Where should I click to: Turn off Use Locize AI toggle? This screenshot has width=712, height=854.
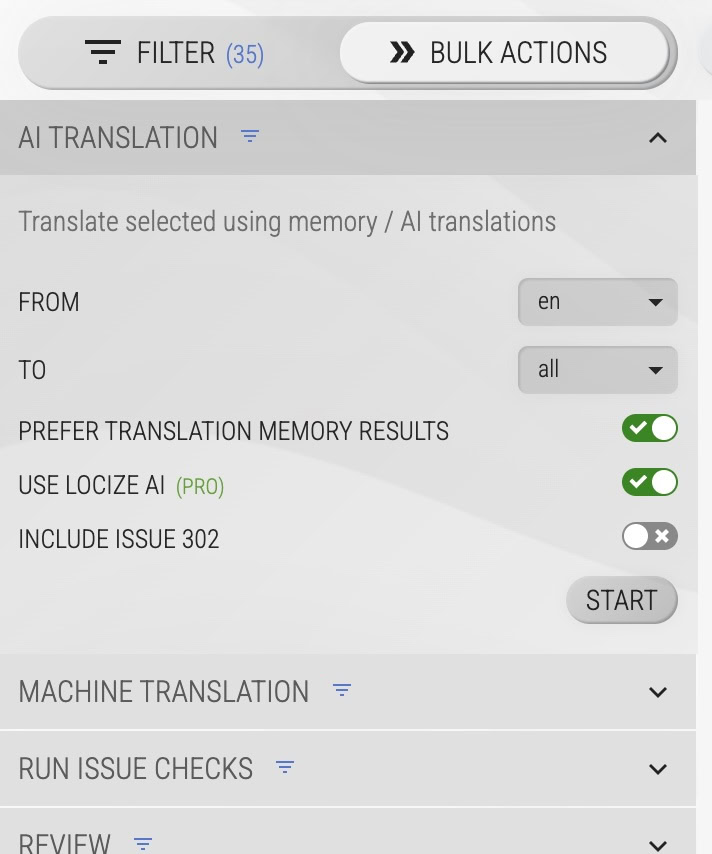click(x=649, y=483)
